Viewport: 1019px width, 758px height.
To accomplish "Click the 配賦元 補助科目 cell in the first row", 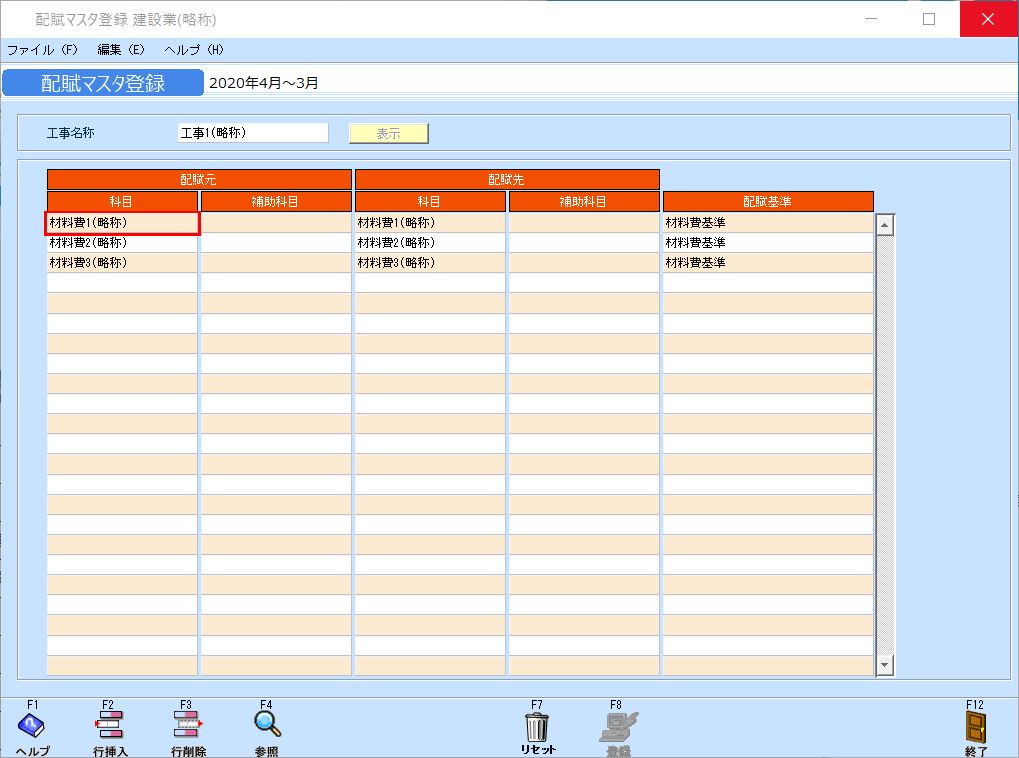I will pyautogui.click(x=276, y=223).
